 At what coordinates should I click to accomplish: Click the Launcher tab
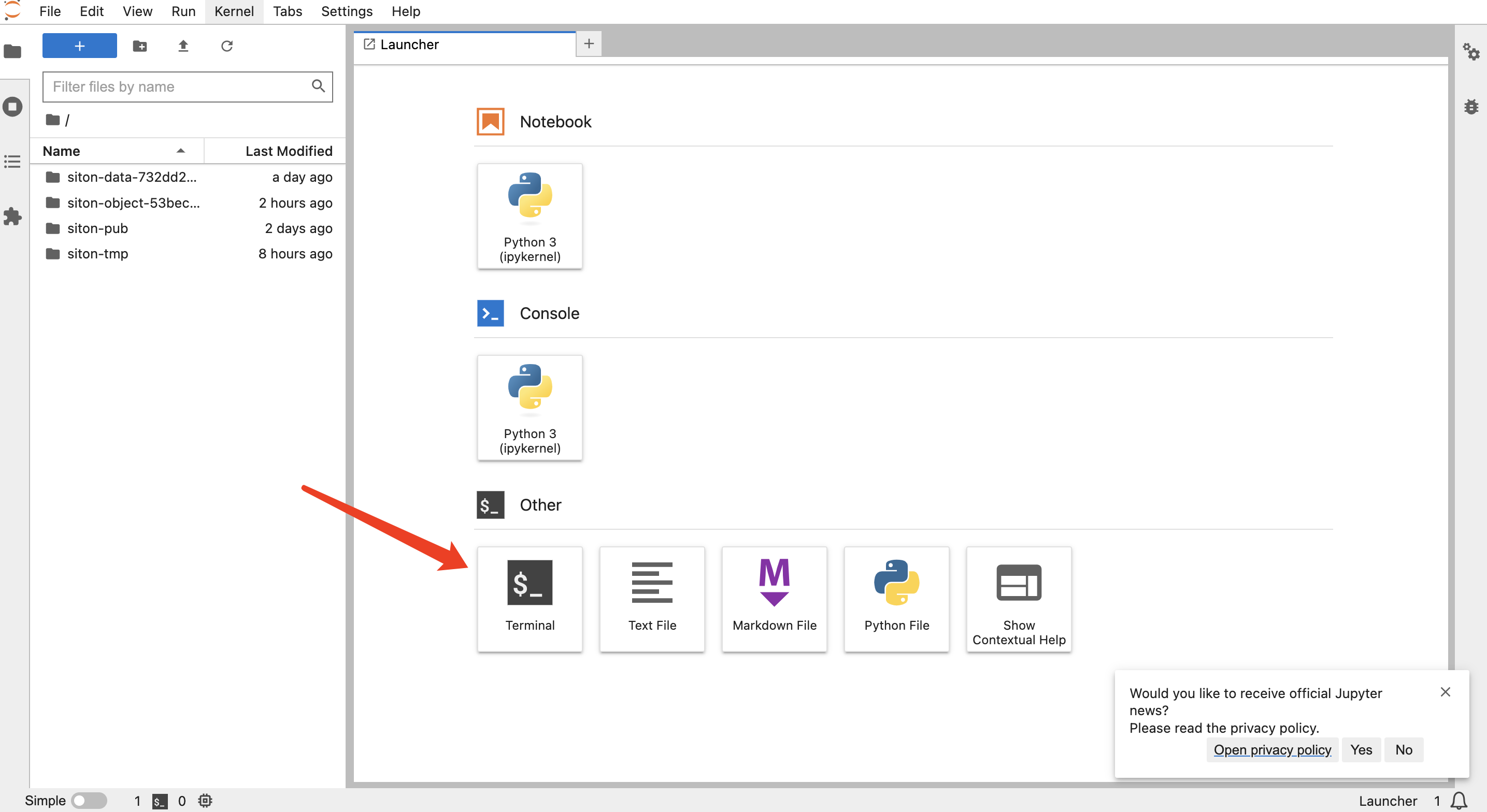point(465,43)
